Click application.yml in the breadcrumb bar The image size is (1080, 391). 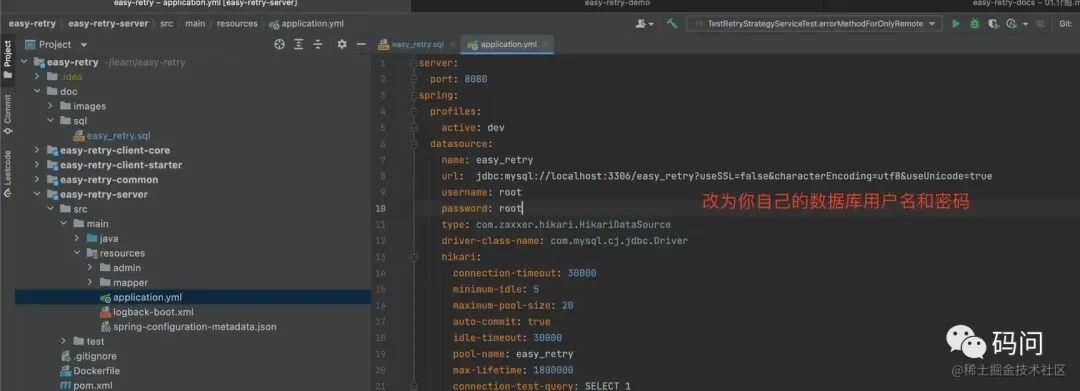coord(307,23)
